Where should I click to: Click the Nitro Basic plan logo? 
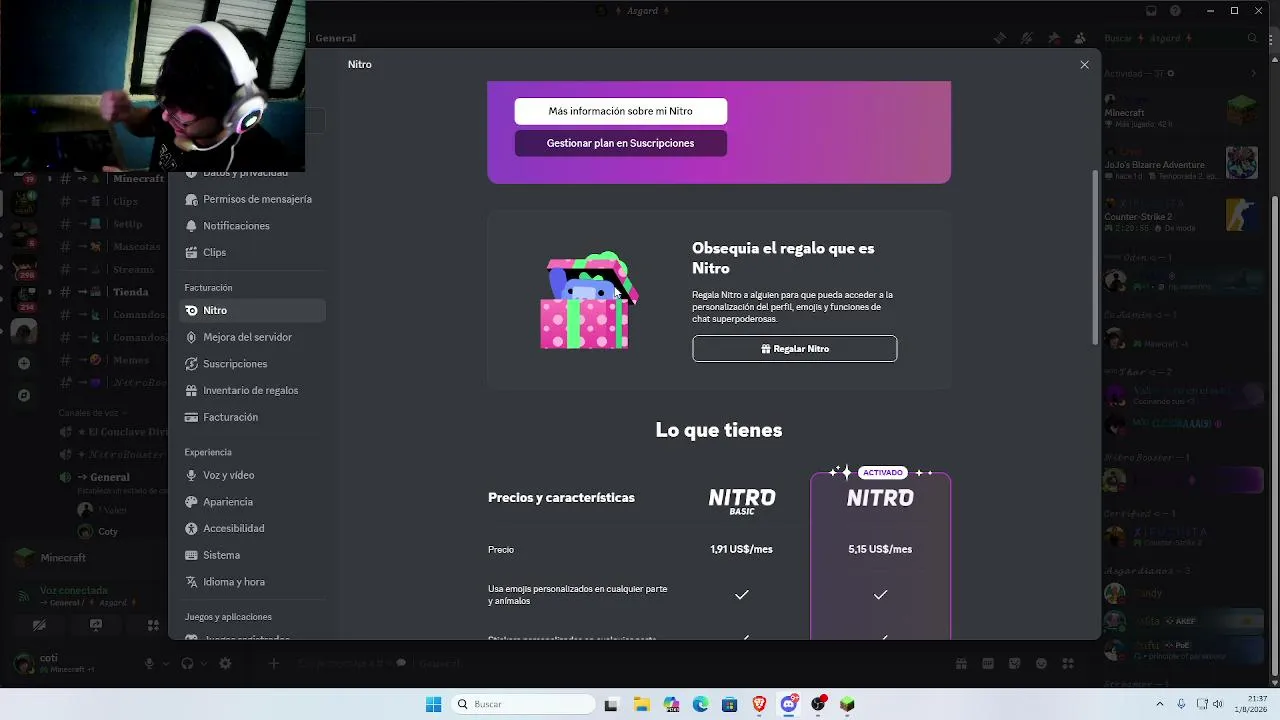[x=742, y=501]
